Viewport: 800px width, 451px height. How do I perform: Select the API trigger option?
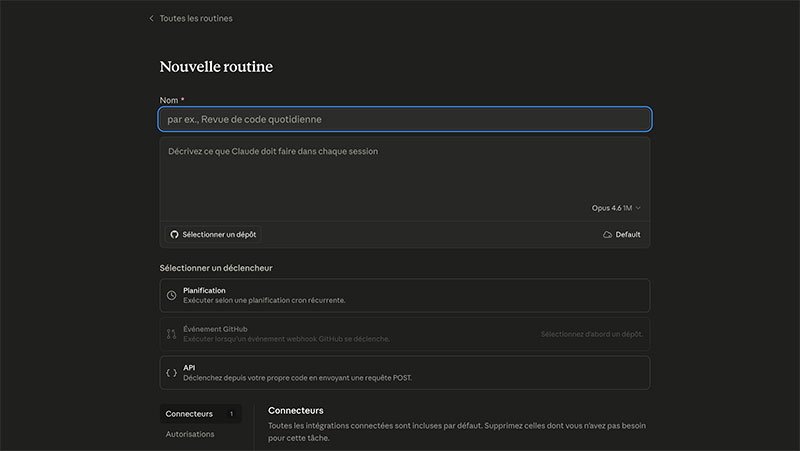pos(405,373)
